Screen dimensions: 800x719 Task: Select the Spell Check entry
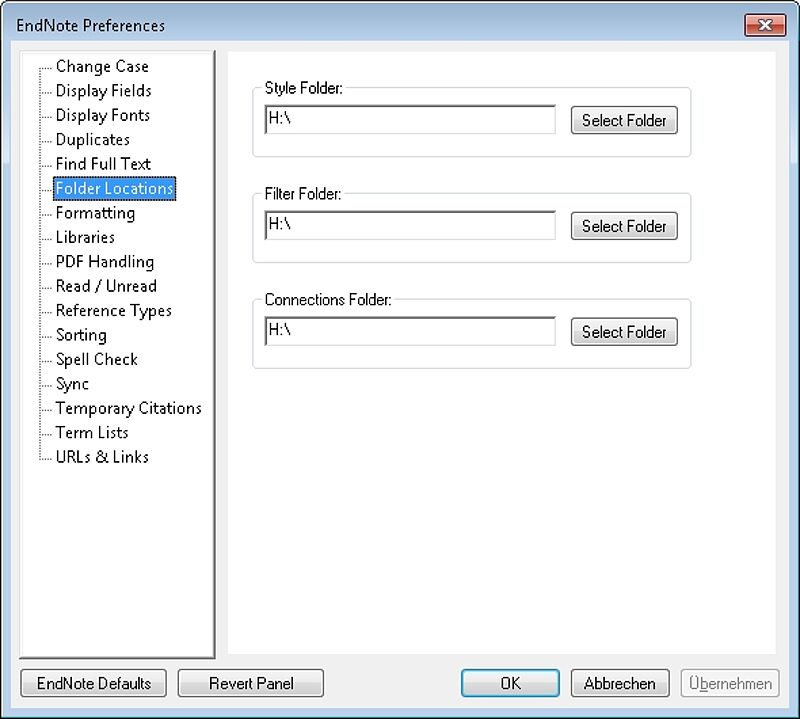coord(96,360)
